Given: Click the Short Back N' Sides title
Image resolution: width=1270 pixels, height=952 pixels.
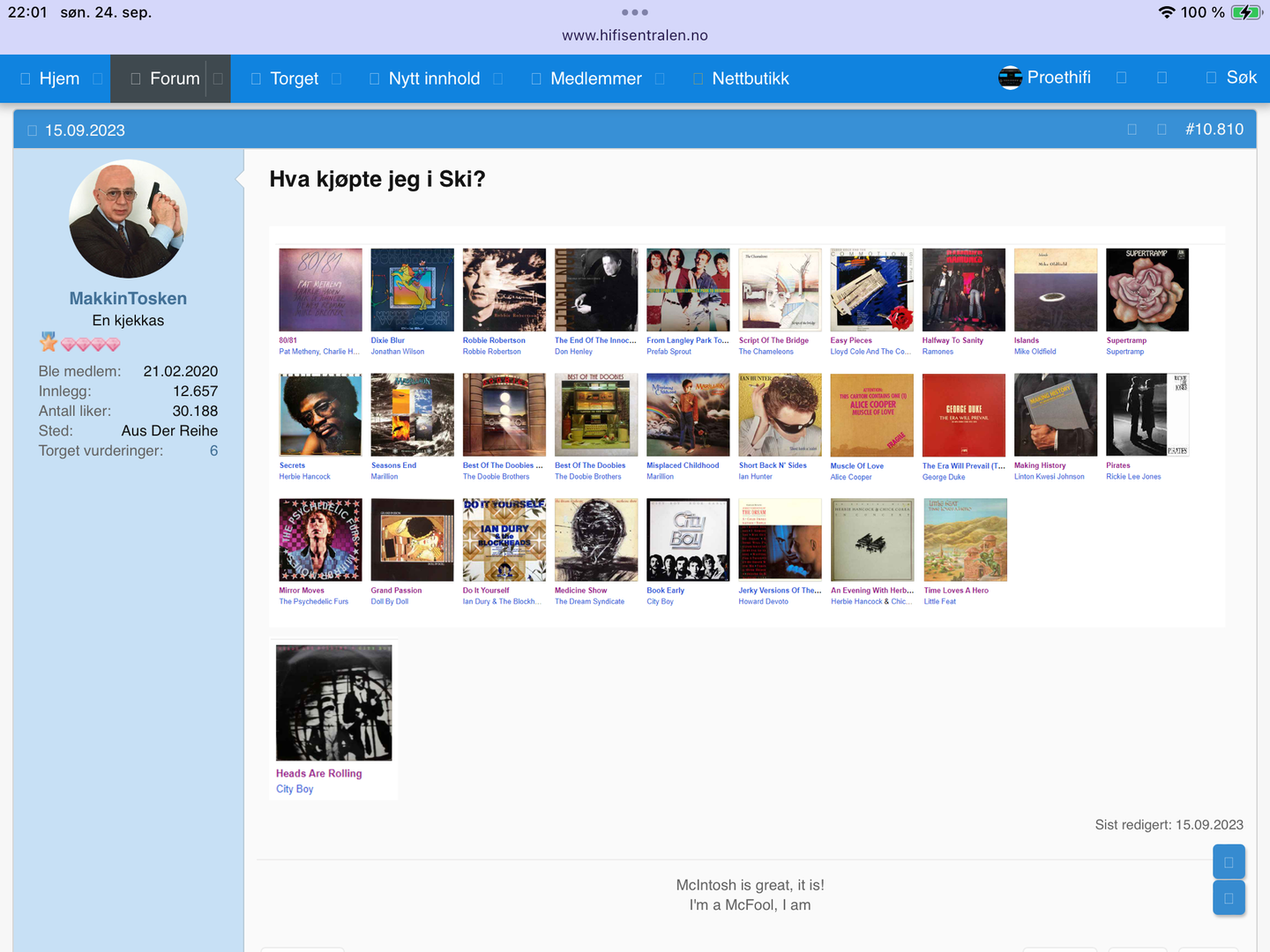Looking at the screenshot, I should 773,465.
